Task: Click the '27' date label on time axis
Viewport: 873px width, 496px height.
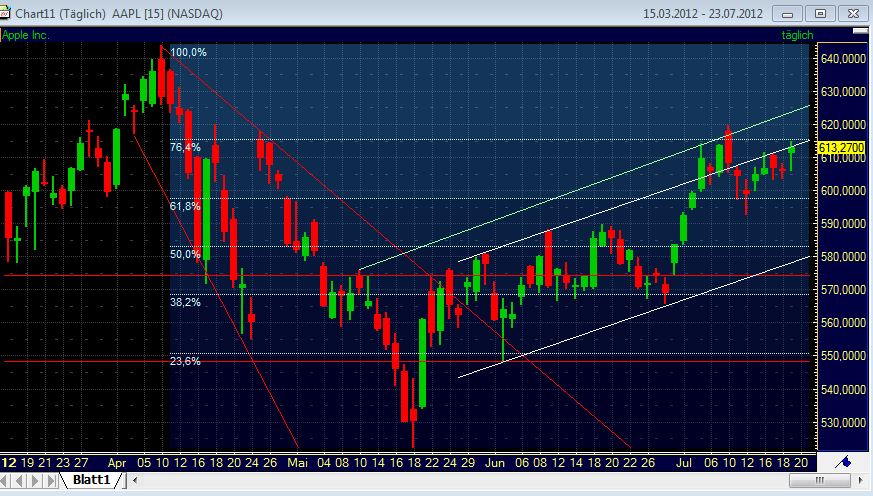Action: point(81,463)
